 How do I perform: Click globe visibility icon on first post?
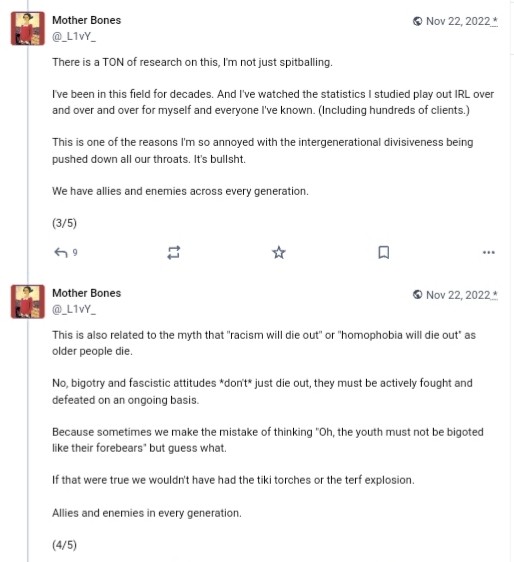(x=417, y=22)
